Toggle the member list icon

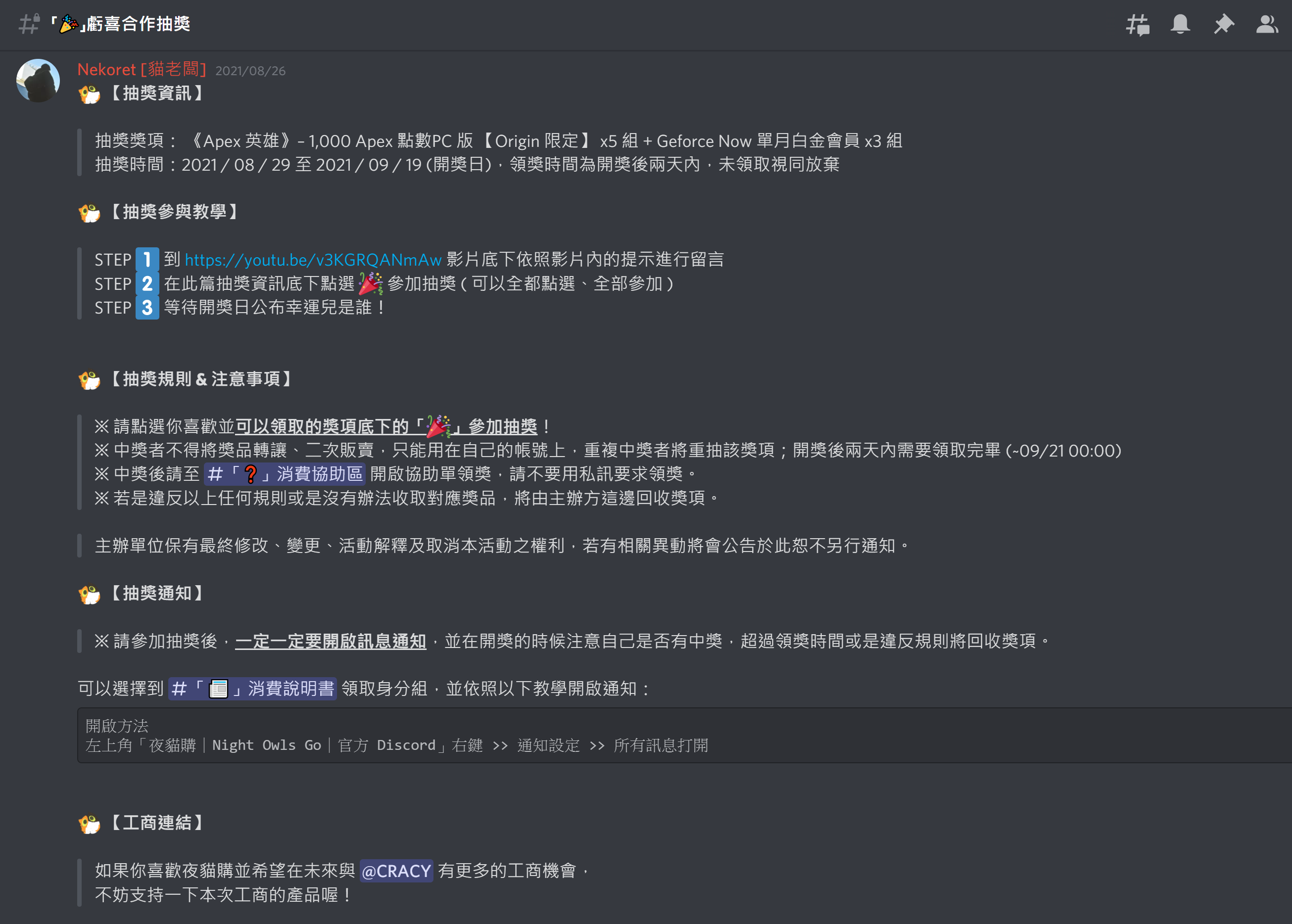(1267, 24)
